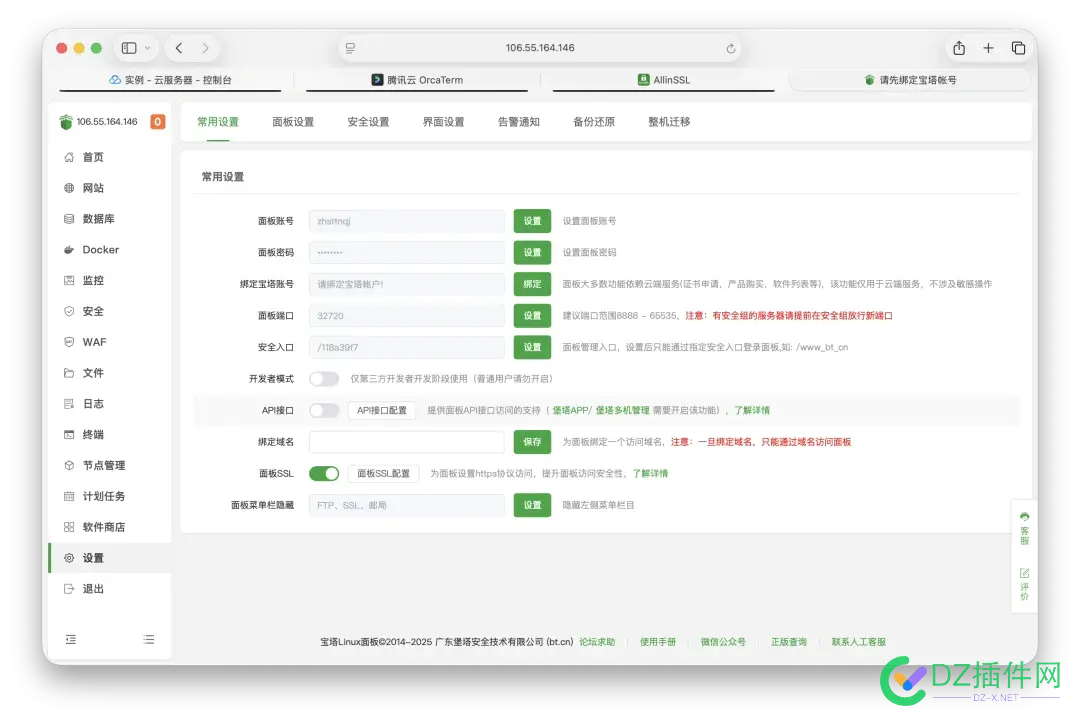
Task: Click the 设置 gear icon in sidebar
Action: tap(69, 558)
